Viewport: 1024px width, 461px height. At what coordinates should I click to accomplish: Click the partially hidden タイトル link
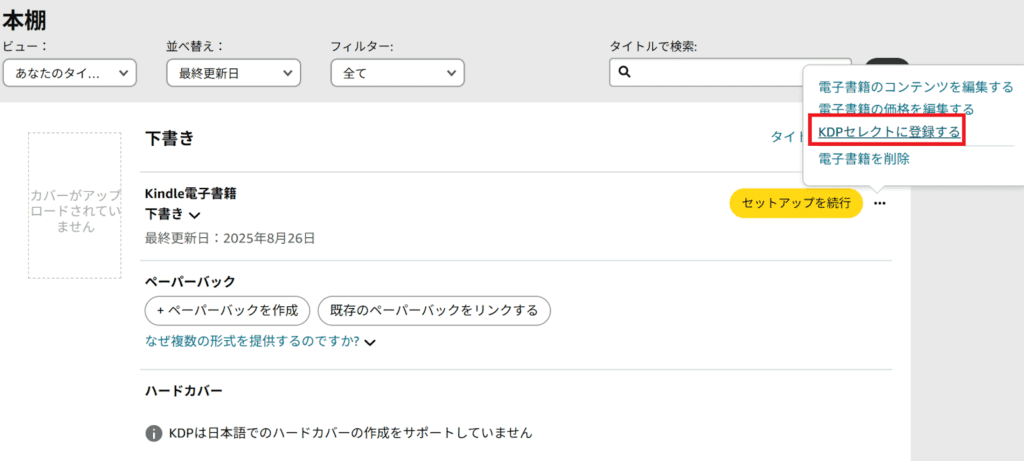(786, 136)
